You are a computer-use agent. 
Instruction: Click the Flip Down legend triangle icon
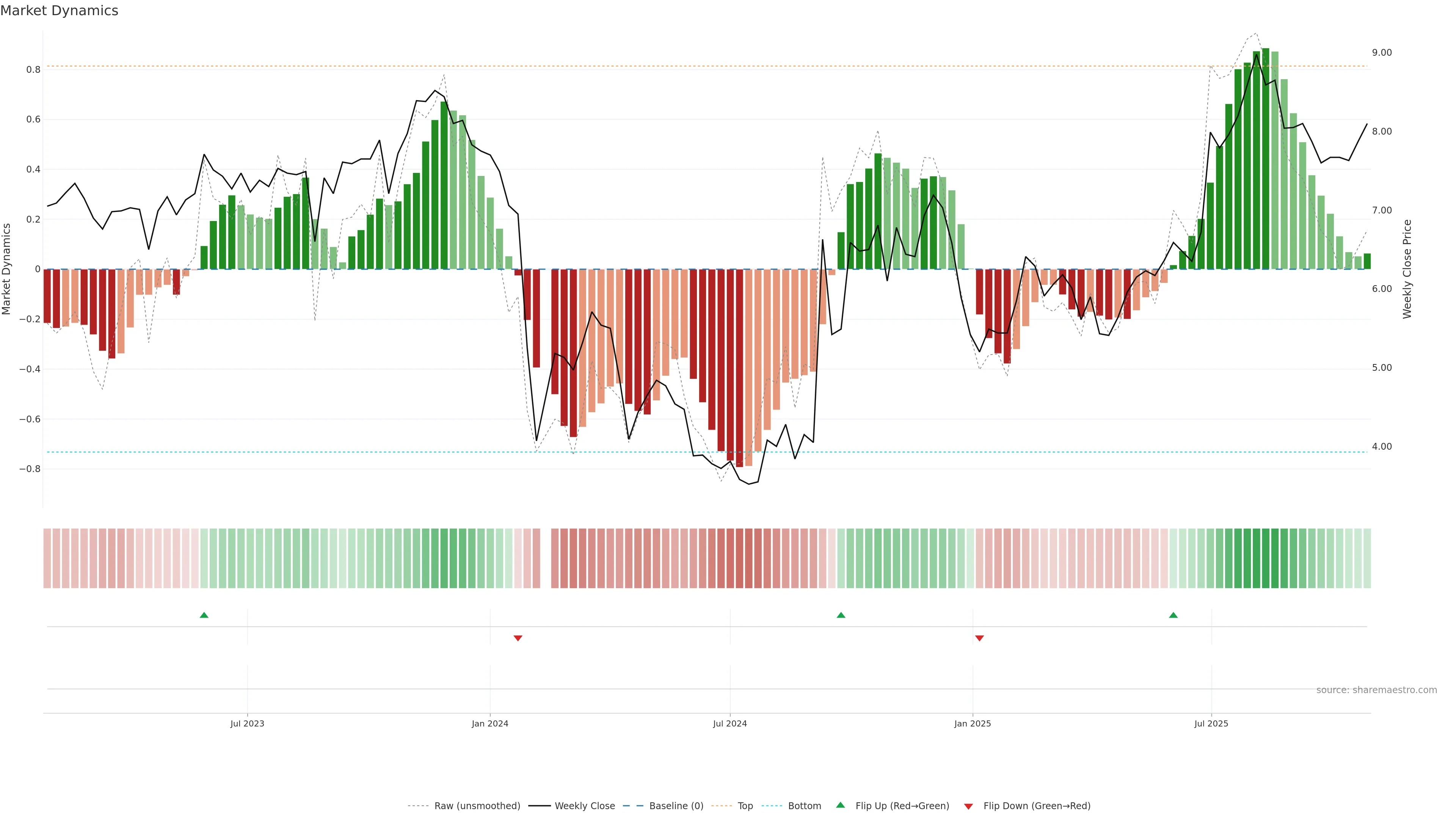tap(968, 806)
